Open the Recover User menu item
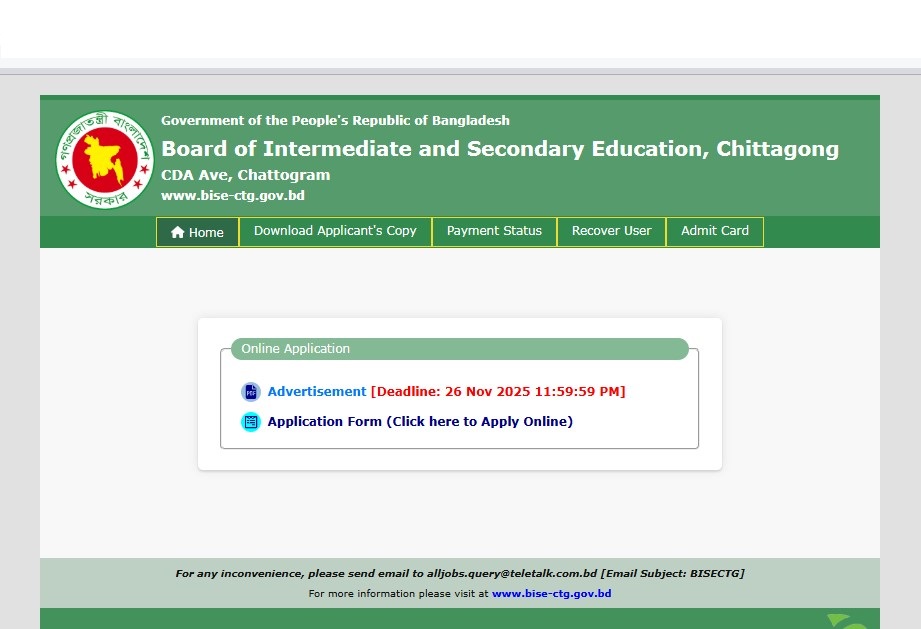Screen dimensions: 921x629 611,231
